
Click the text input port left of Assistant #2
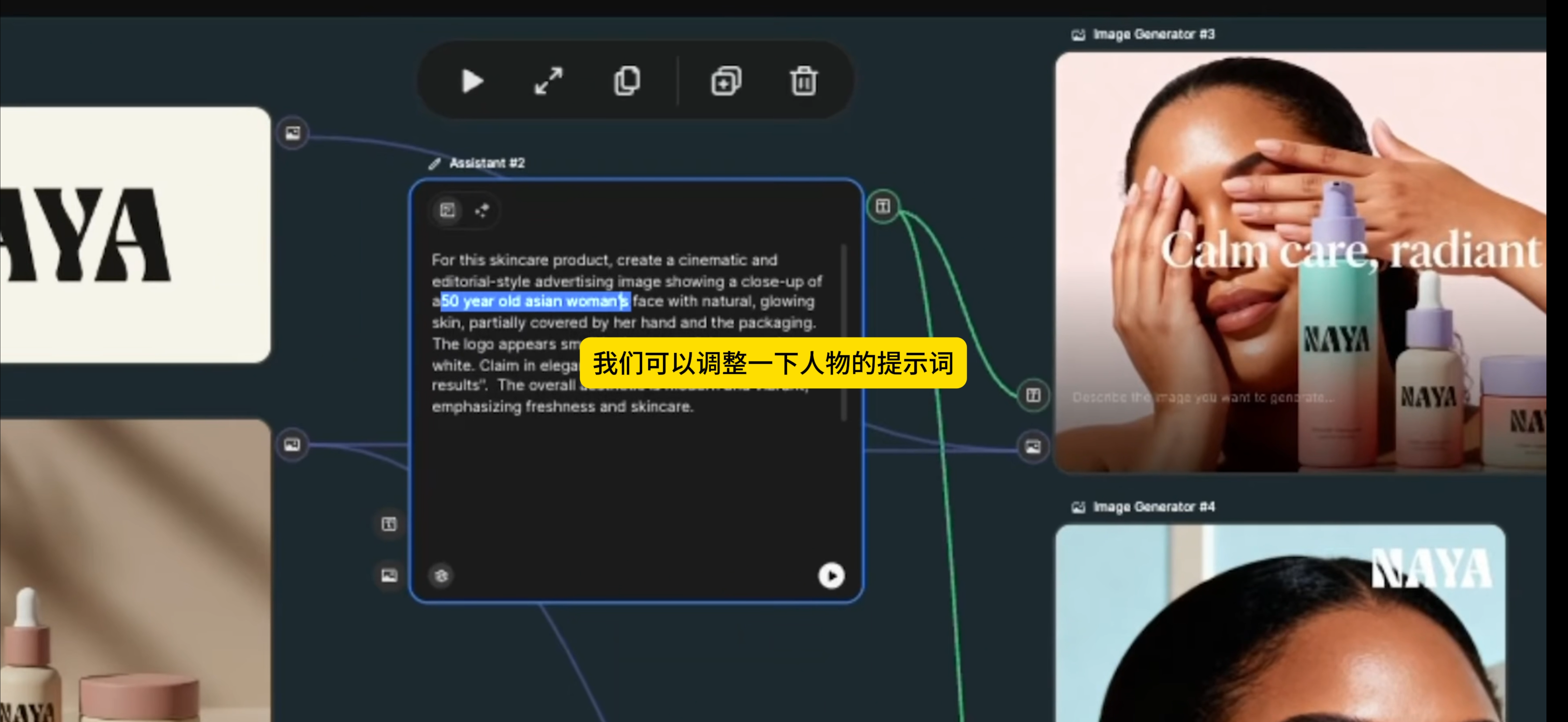pos(389,524)
